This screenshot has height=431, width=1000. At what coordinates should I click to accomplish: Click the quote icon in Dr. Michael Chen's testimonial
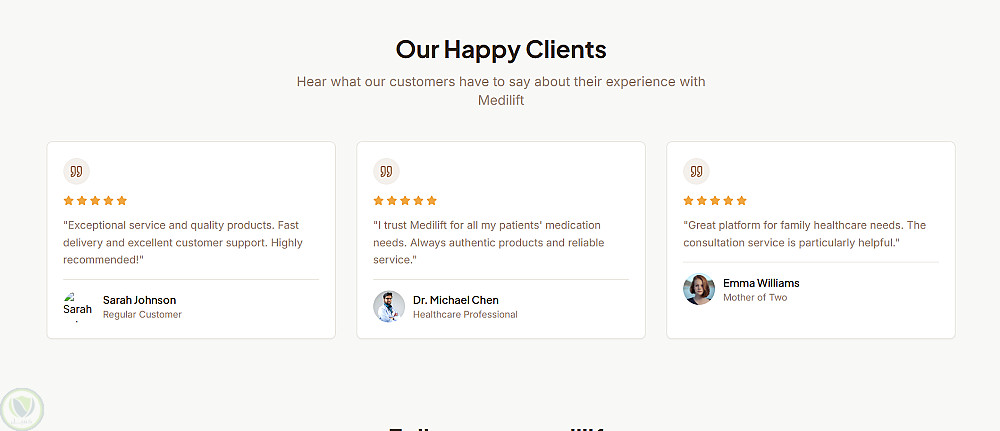tap(385, 171)
